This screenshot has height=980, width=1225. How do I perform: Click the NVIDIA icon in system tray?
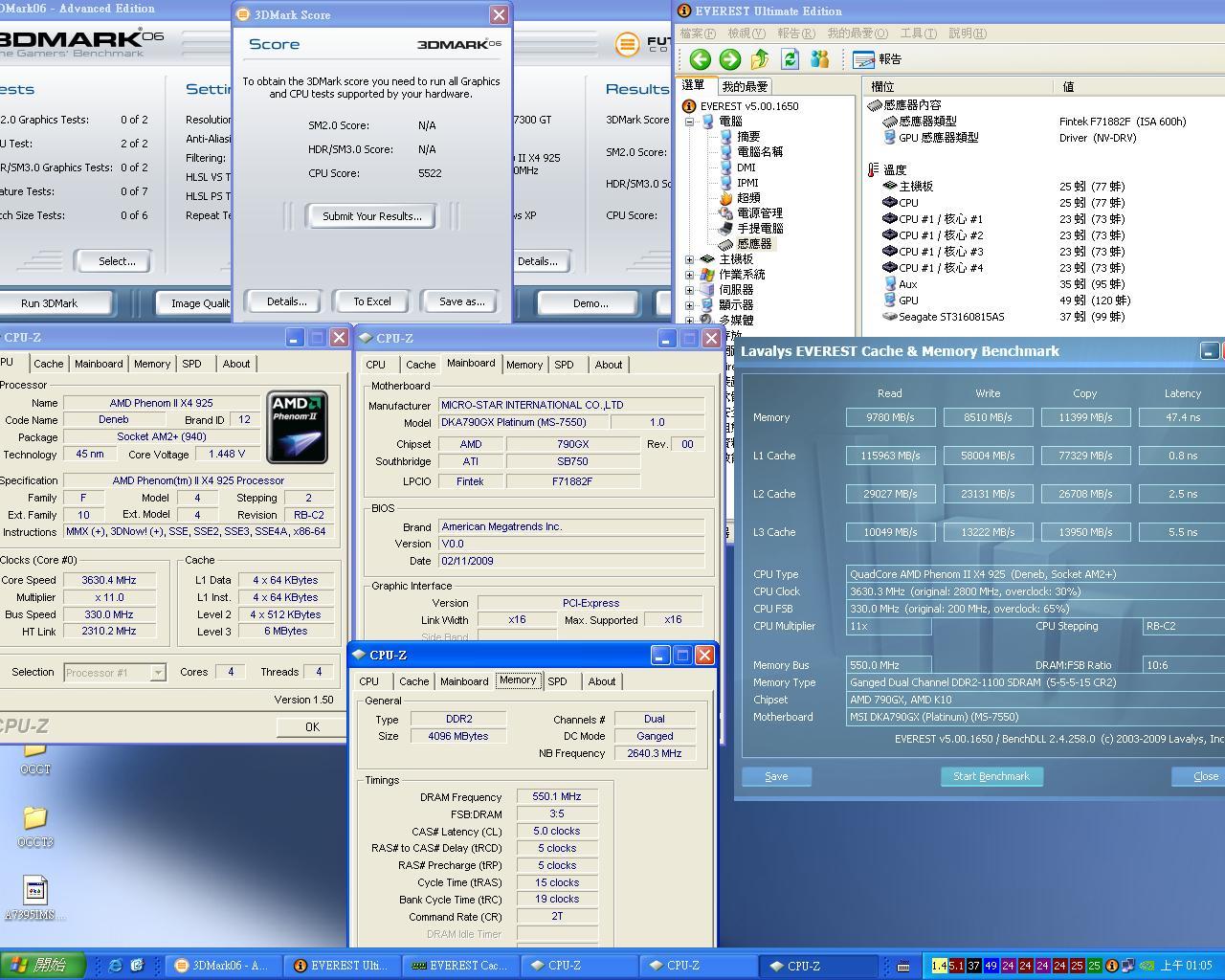click(1146, 966)
